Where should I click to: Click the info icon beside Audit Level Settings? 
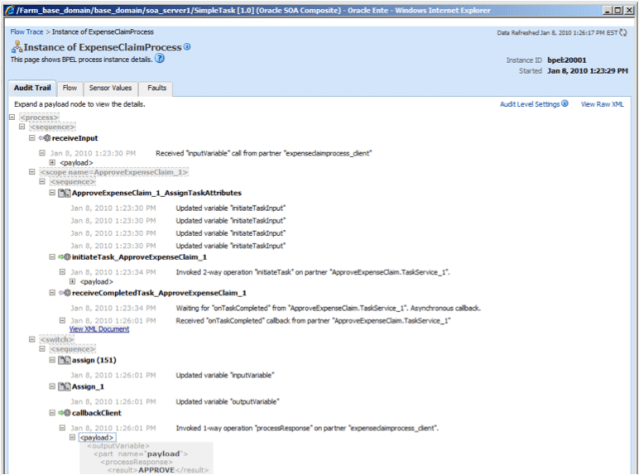(x=564, y=103)
